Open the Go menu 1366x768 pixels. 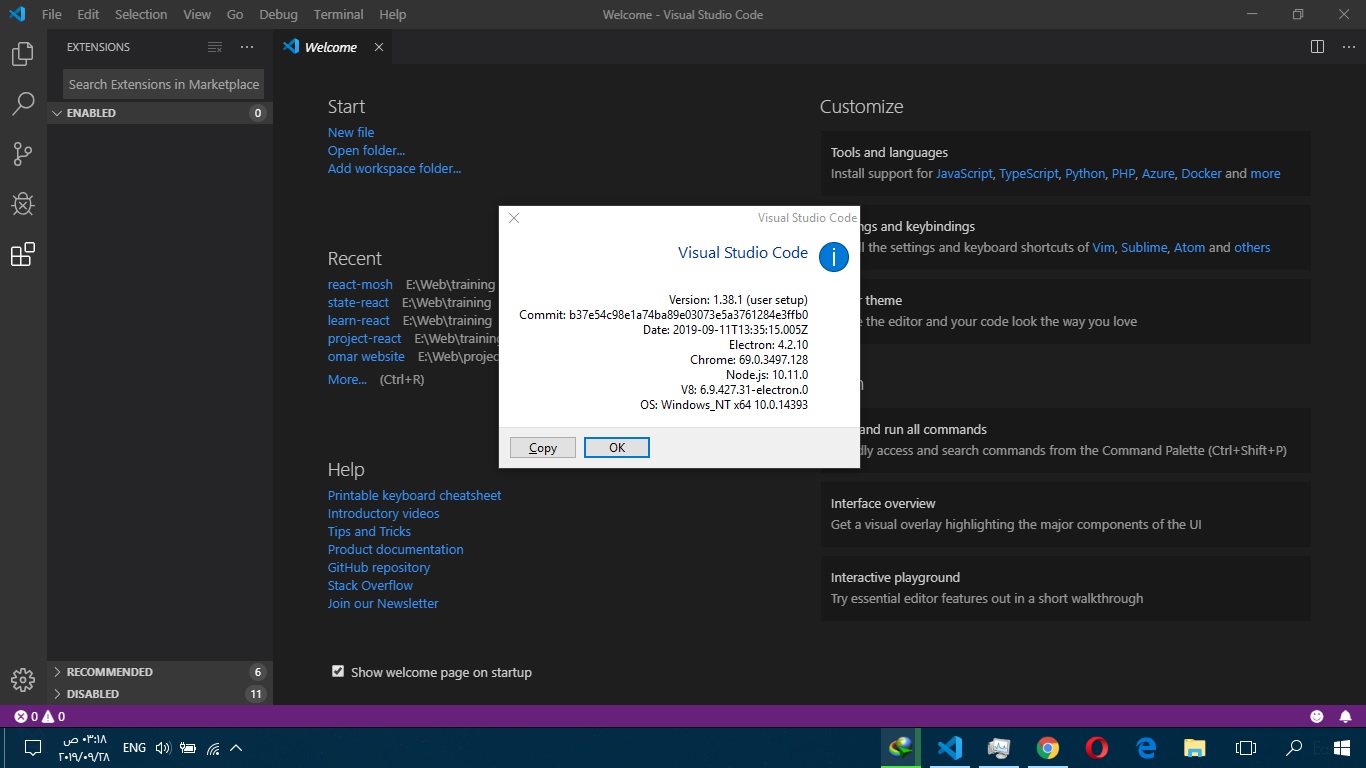pos(235,14)
